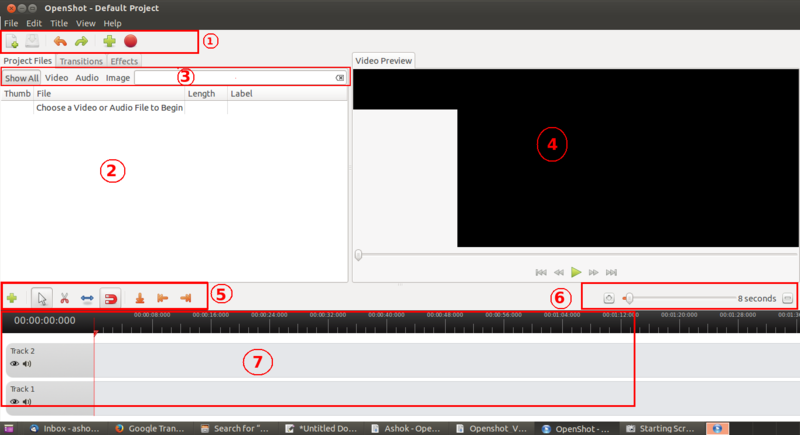Sort by the Length column header
Screen dimensions: 800x435
(x=206, y=94)
